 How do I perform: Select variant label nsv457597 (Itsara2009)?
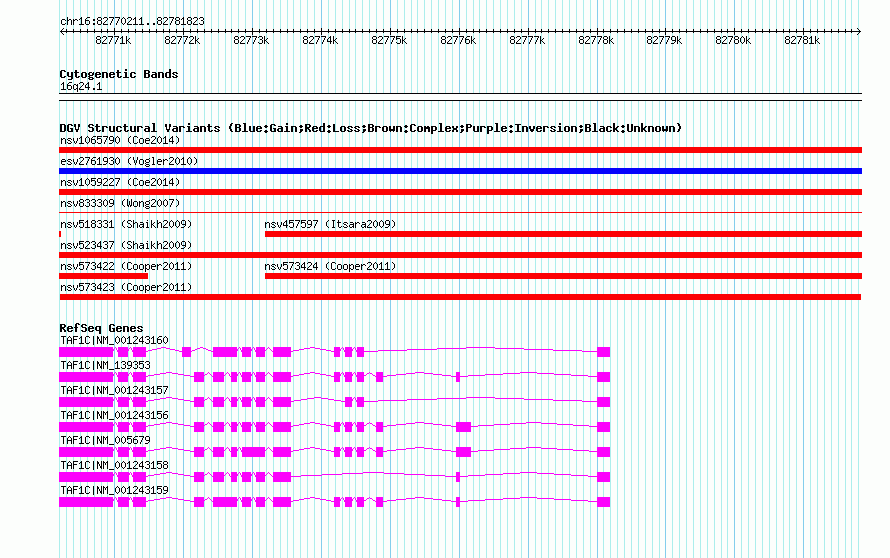(330, 224)
